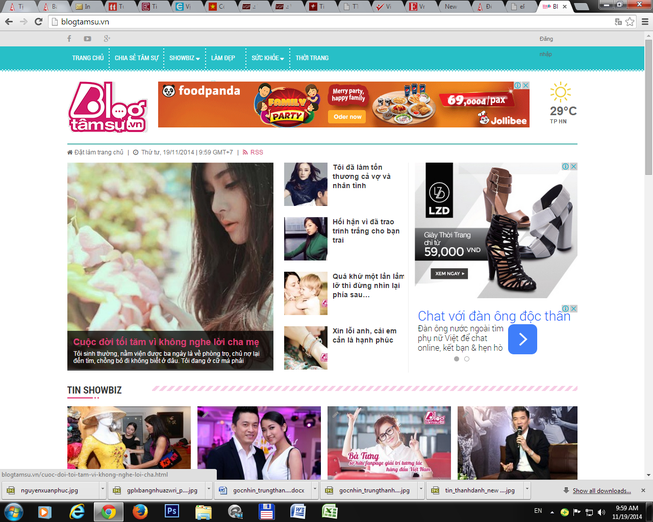
Task: Open Hối hận vì đã trao article
Action: [366, 231]
